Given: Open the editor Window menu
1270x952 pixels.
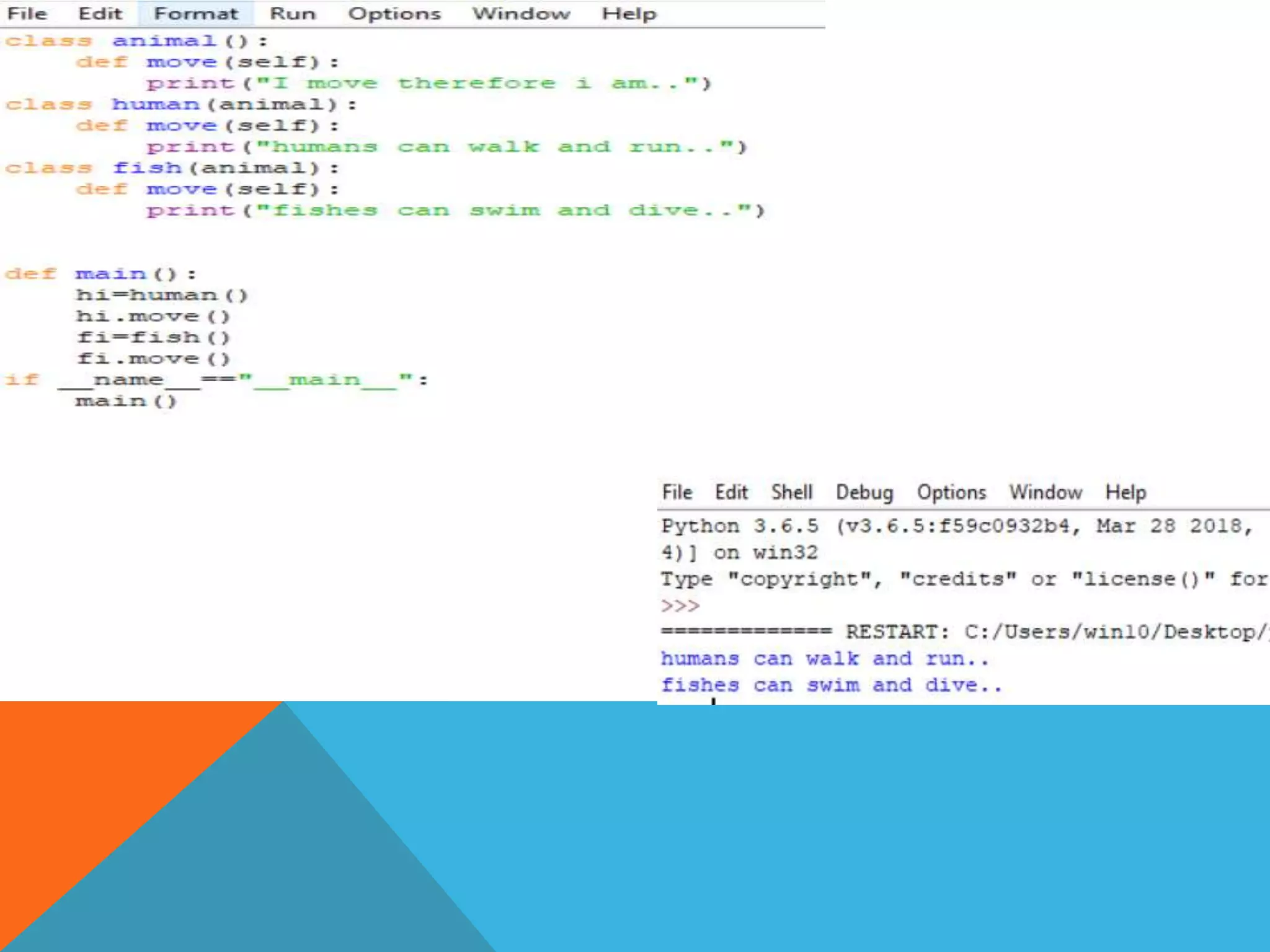Looking at the screenshot, I should click(x=521, y=14).
